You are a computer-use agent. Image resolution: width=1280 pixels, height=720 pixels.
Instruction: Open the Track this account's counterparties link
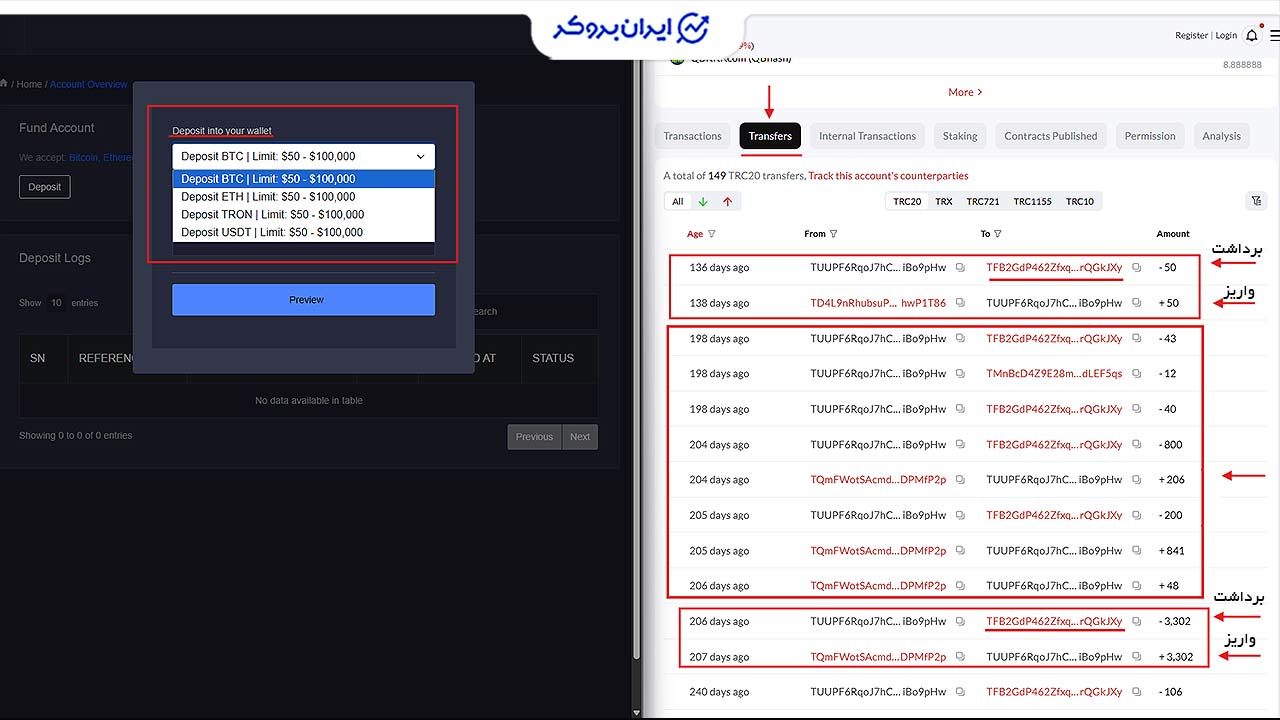click(888, 176)
